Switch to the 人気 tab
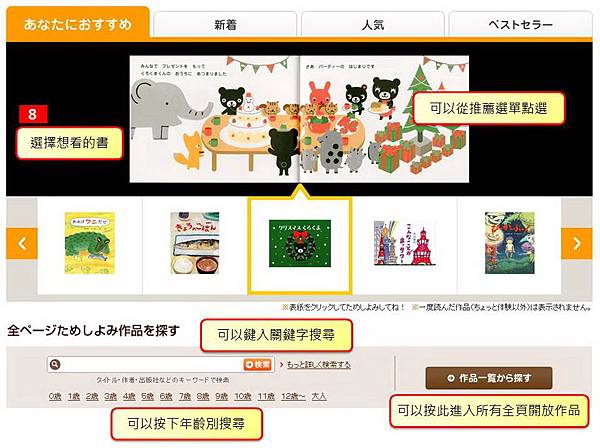The width and height of the screenshot is (600, 448). (x=373, y=24)
